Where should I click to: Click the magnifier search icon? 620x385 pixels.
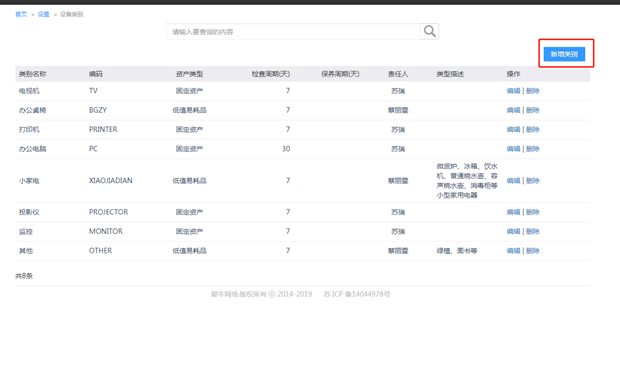pos(429,31)
